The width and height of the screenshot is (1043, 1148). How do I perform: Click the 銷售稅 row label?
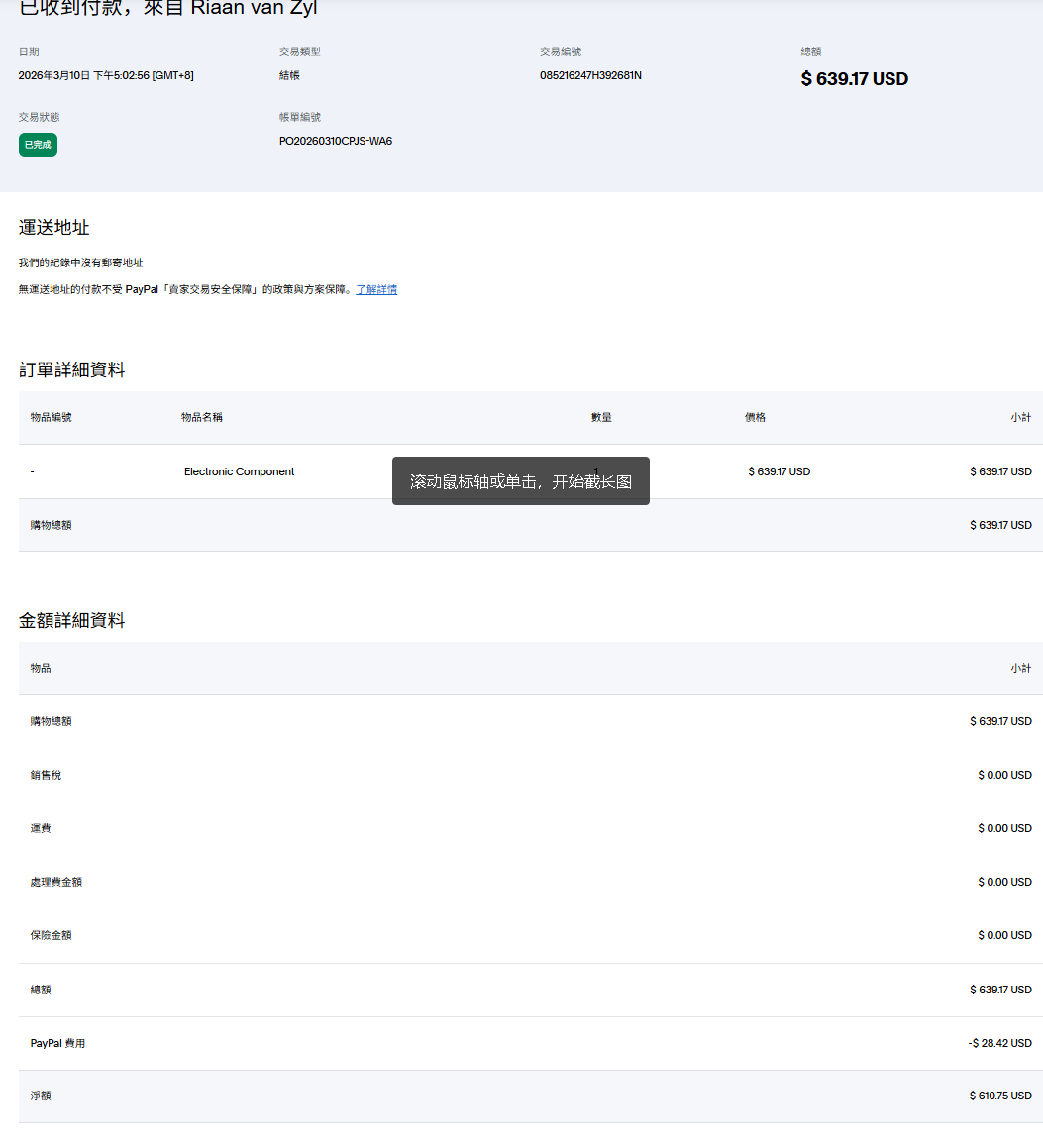point(46,775)
